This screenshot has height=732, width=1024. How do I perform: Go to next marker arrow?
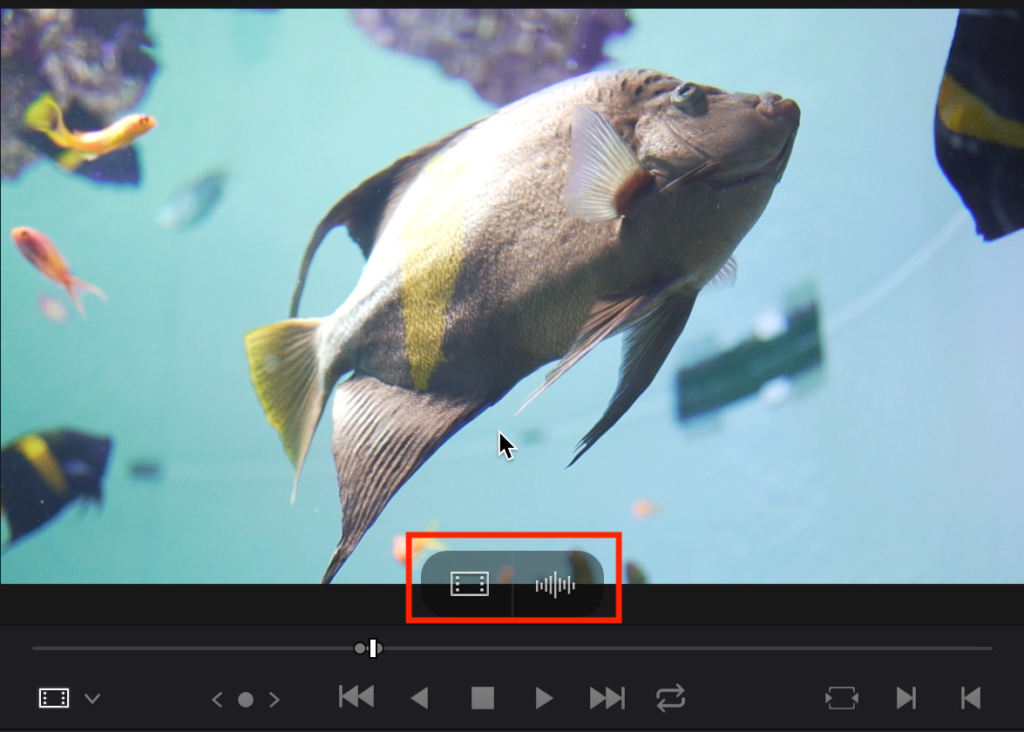tap(274, 700)
